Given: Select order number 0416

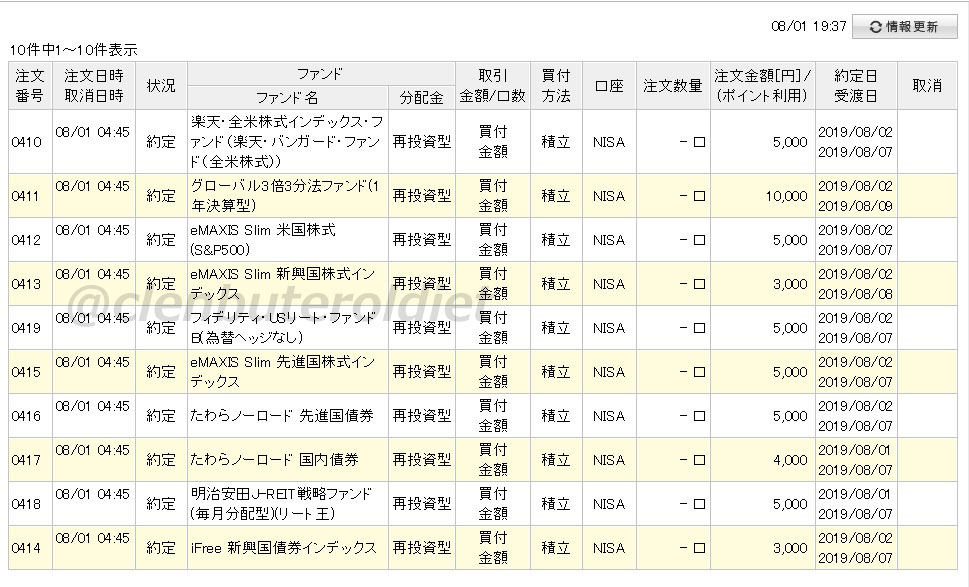Looking at the screenshot, I should coord(27,416).
